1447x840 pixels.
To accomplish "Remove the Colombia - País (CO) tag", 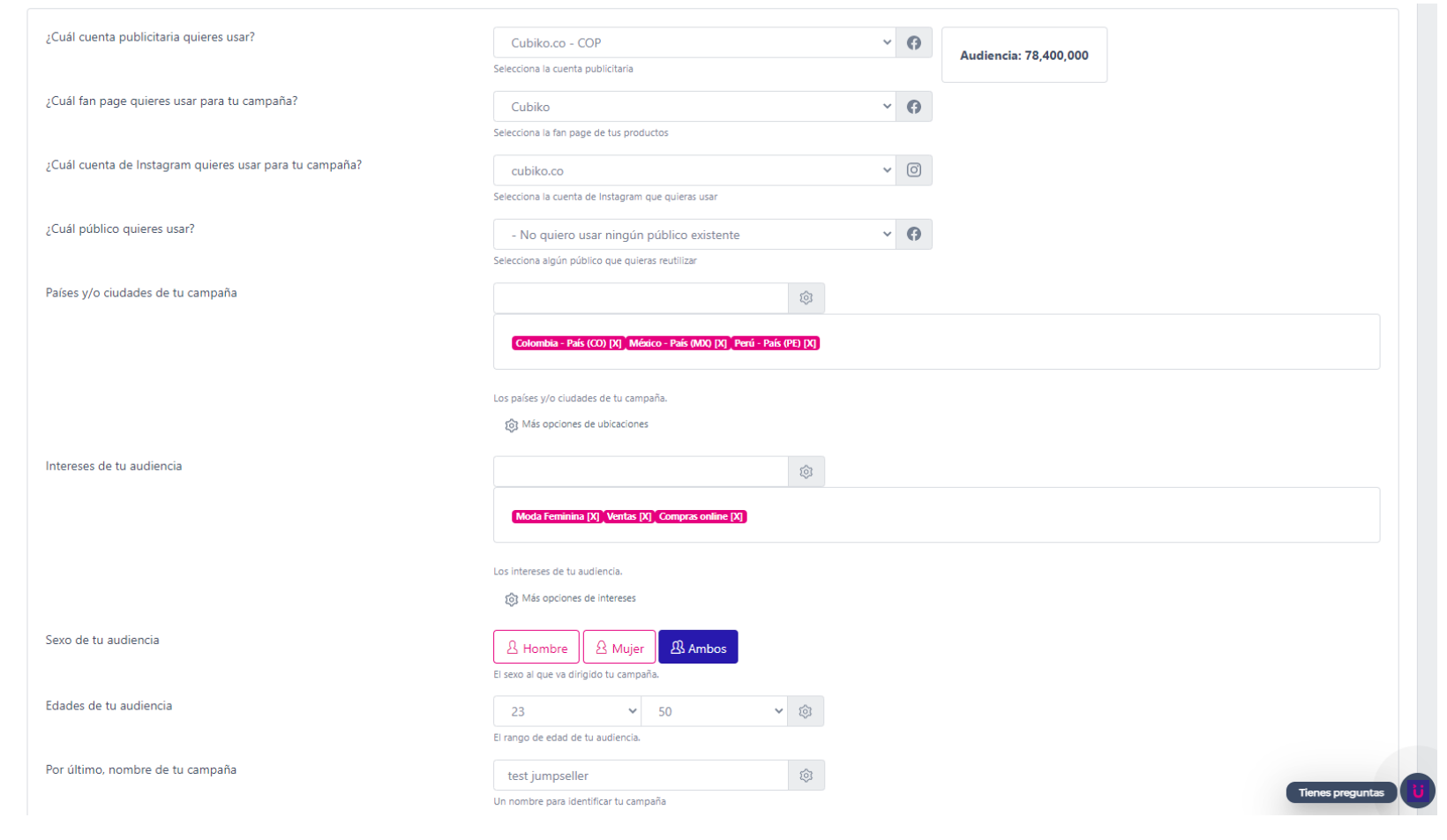I will click(616, 344).
